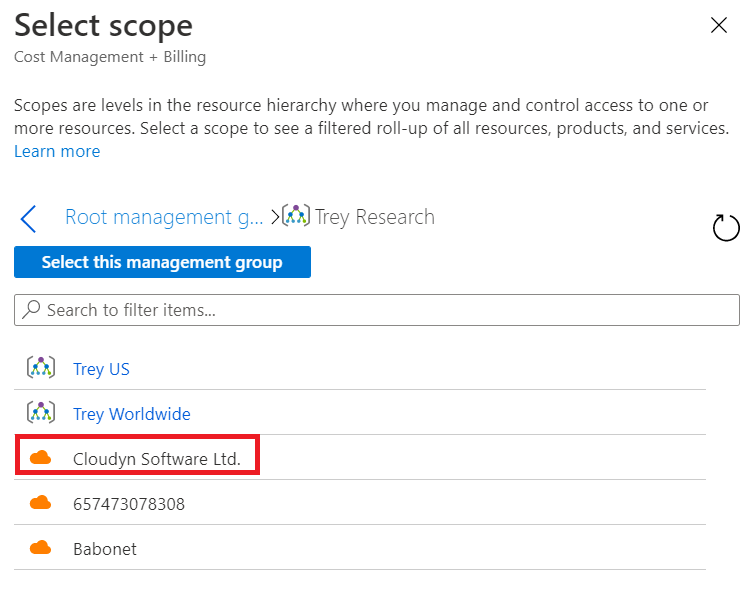Screen dimensions: 756x594
Task: Go to Root management group breadcrumb
Action: [165, 217]
